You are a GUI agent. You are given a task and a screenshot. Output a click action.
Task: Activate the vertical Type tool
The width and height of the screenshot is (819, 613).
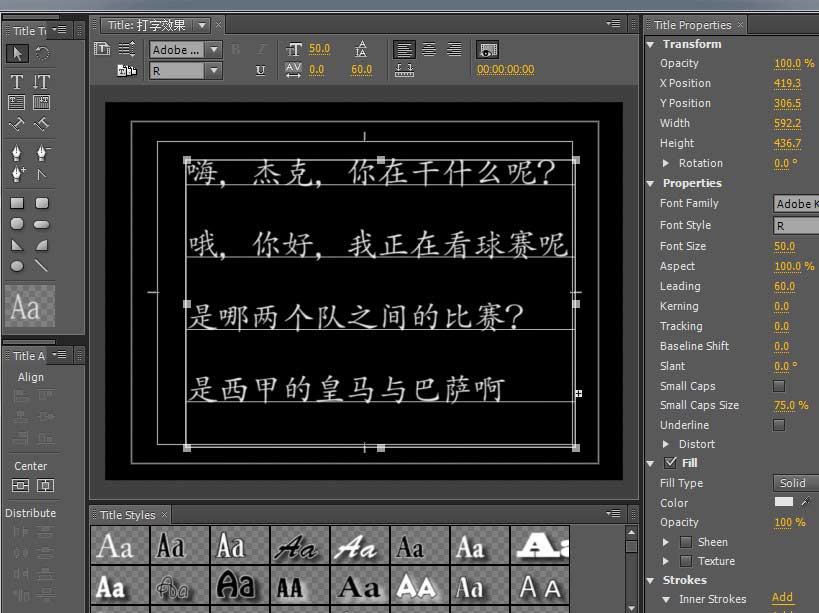point(41,81)
